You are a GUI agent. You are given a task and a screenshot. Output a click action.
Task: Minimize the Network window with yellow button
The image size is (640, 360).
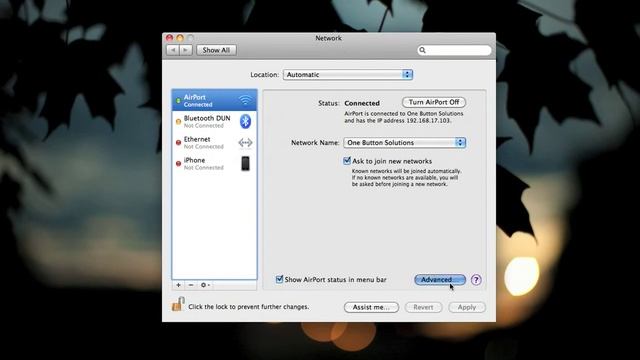180,38
